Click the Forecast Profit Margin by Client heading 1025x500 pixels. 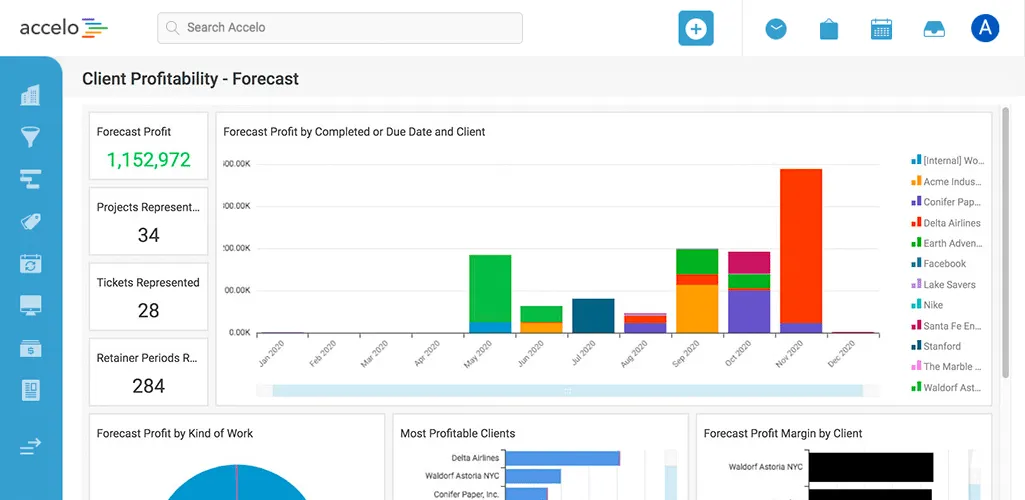783,433
